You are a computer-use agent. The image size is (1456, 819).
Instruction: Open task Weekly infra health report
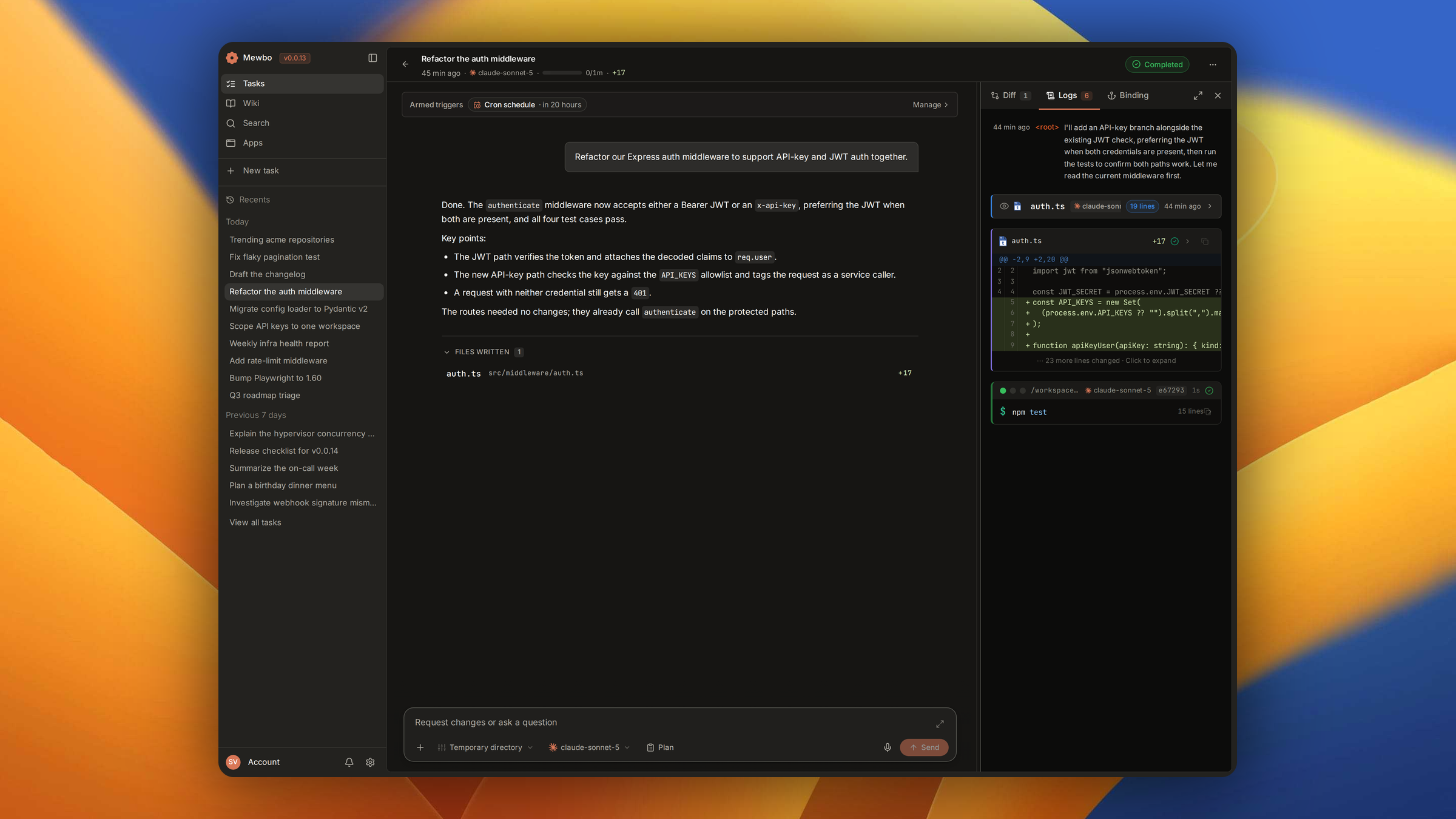303,343
